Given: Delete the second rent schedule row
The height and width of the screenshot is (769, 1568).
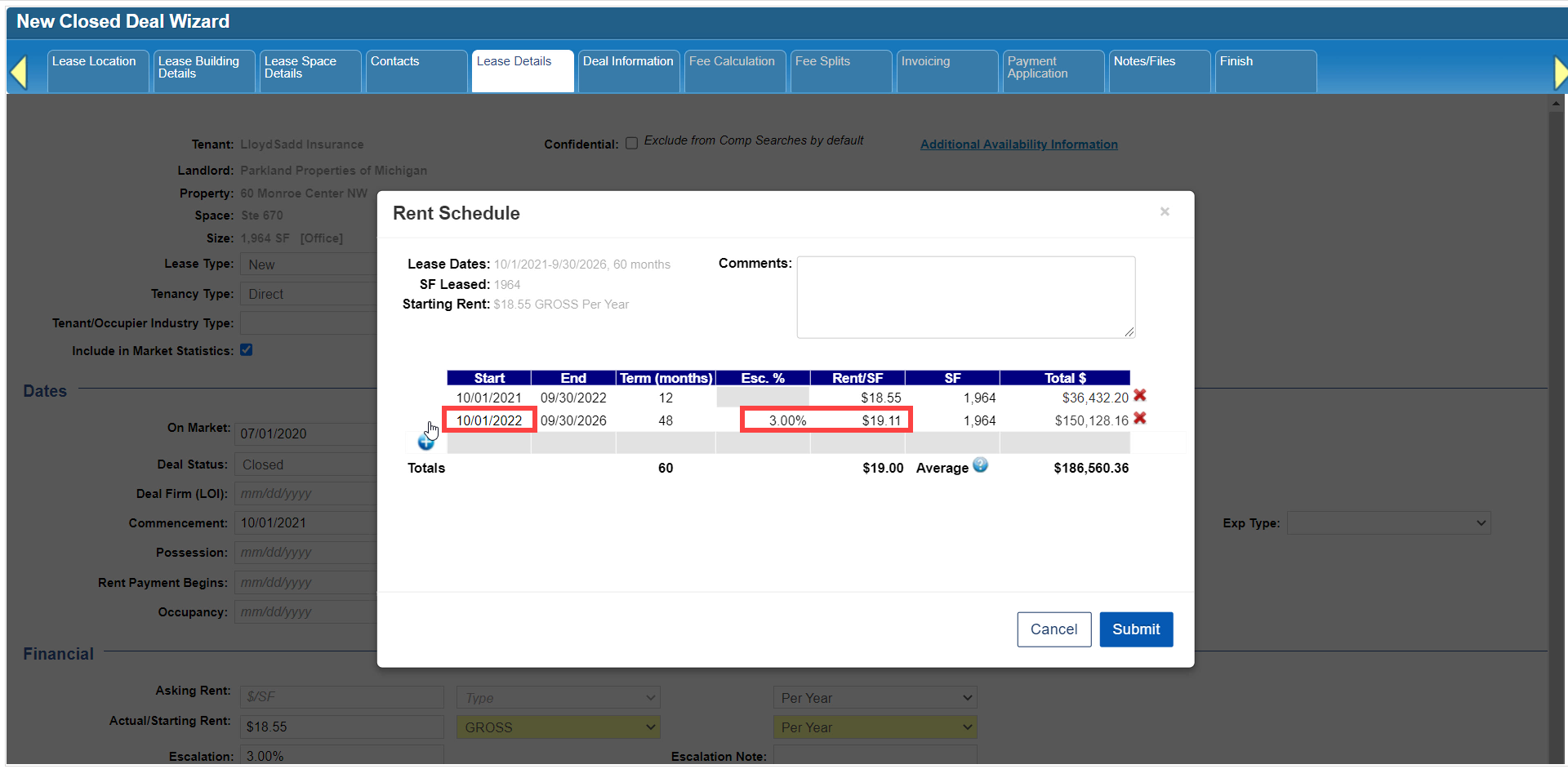Looking at the screenshot, I should [x=1140, y=419].
